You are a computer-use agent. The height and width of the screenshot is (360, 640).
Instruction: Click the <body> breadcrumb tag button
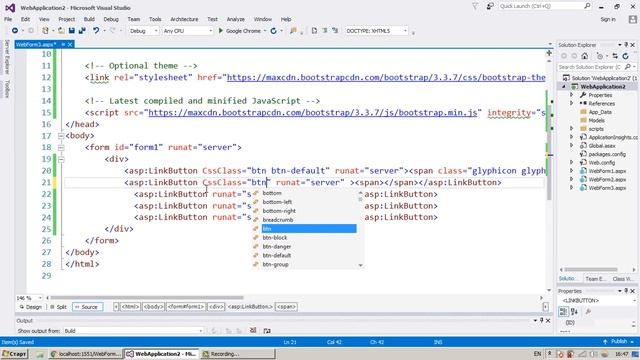tap(153, 307)
